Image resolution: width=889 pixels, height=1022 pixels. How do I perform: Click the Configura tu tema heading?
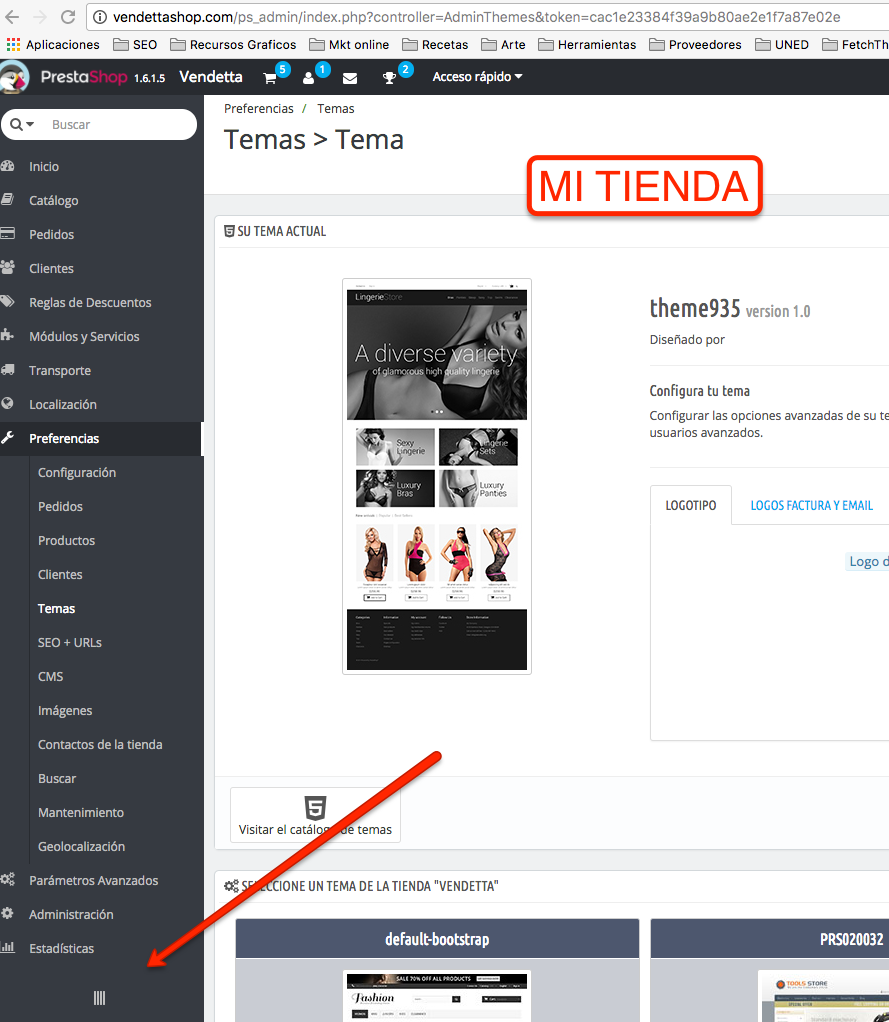click(x=699, y=390)
